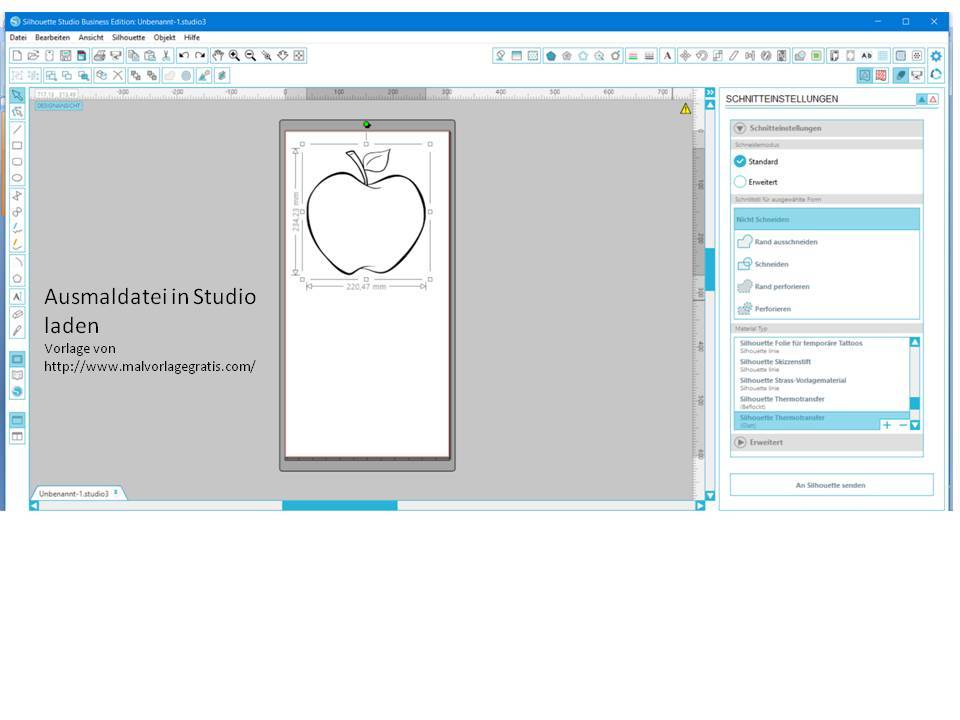Screen dimensions: 960x720
Task: Select Silhouette Skizzenstift material
Action: [x=822, y=365]
